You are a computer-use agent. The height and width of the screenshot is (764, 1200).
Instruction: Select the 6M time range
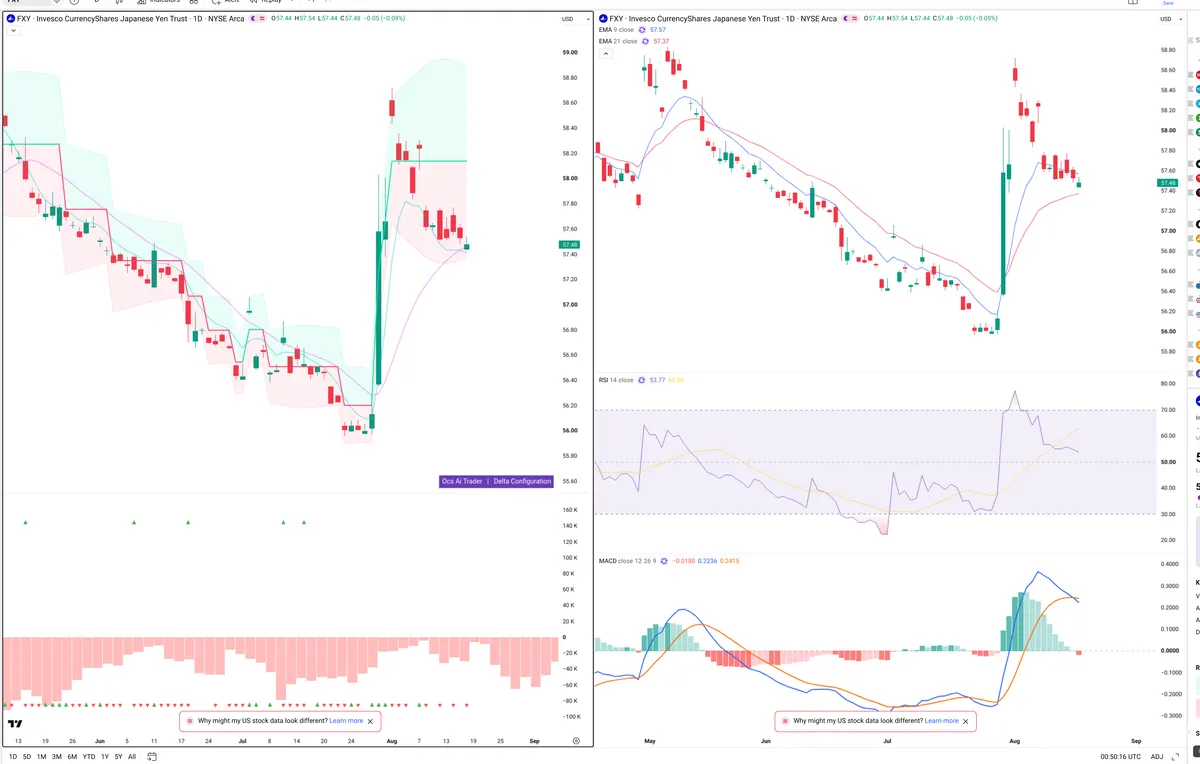coord(72,757)
